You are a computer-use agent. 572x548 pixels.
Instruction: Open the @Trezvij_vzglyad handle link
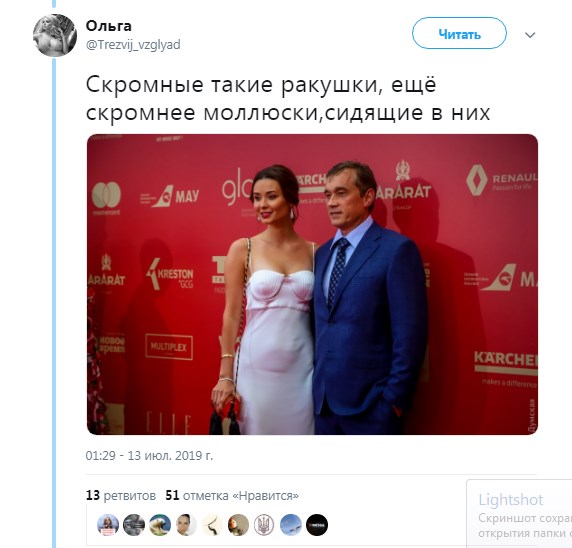(133, 45)
